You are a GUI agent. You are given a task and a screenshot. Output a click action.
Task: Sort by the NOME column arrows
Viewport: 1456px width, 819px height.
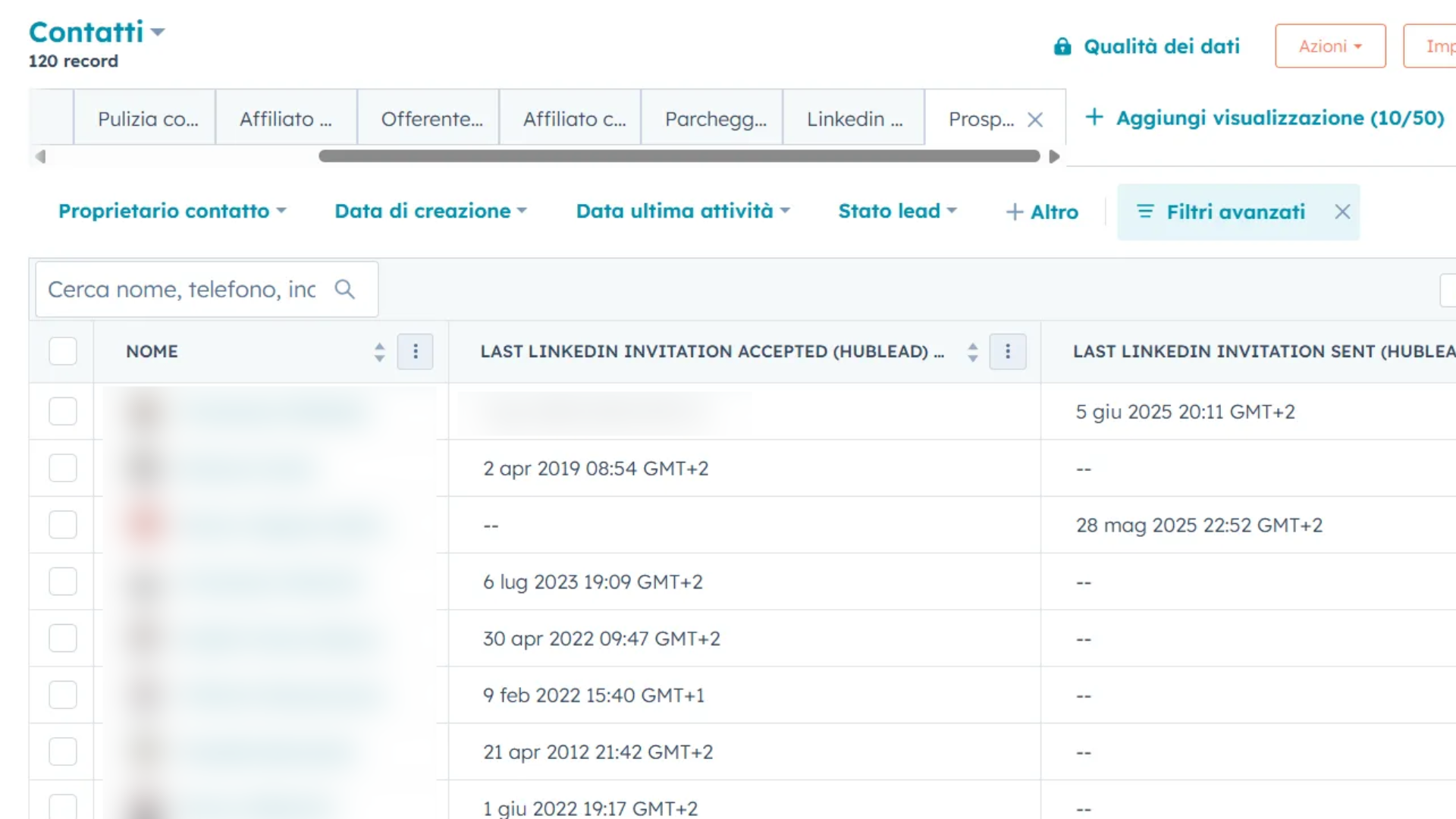(x=379, y=351)
